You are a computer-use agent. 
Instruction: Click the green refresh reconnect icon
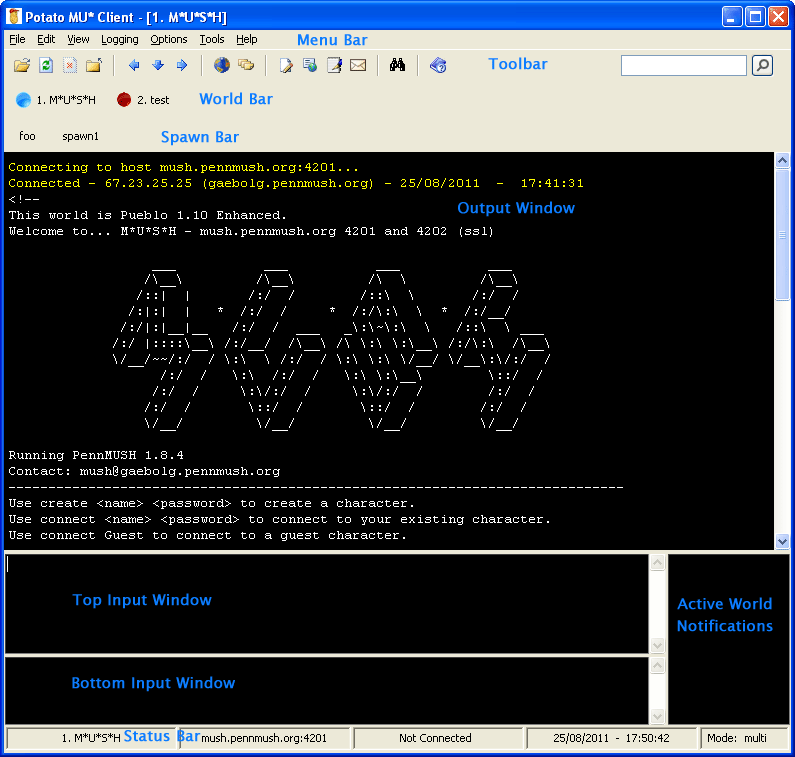point(46,65)
